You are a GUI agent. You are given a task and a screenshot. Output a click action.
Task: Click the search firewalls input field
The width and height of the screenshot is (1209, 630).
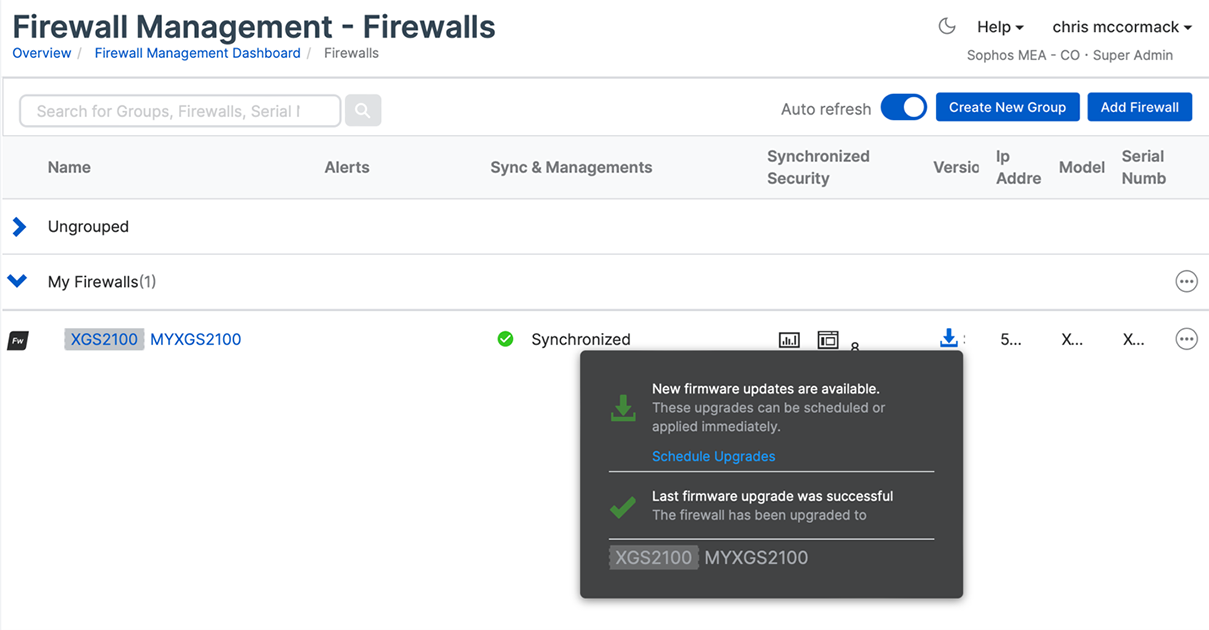pos(178,109)
